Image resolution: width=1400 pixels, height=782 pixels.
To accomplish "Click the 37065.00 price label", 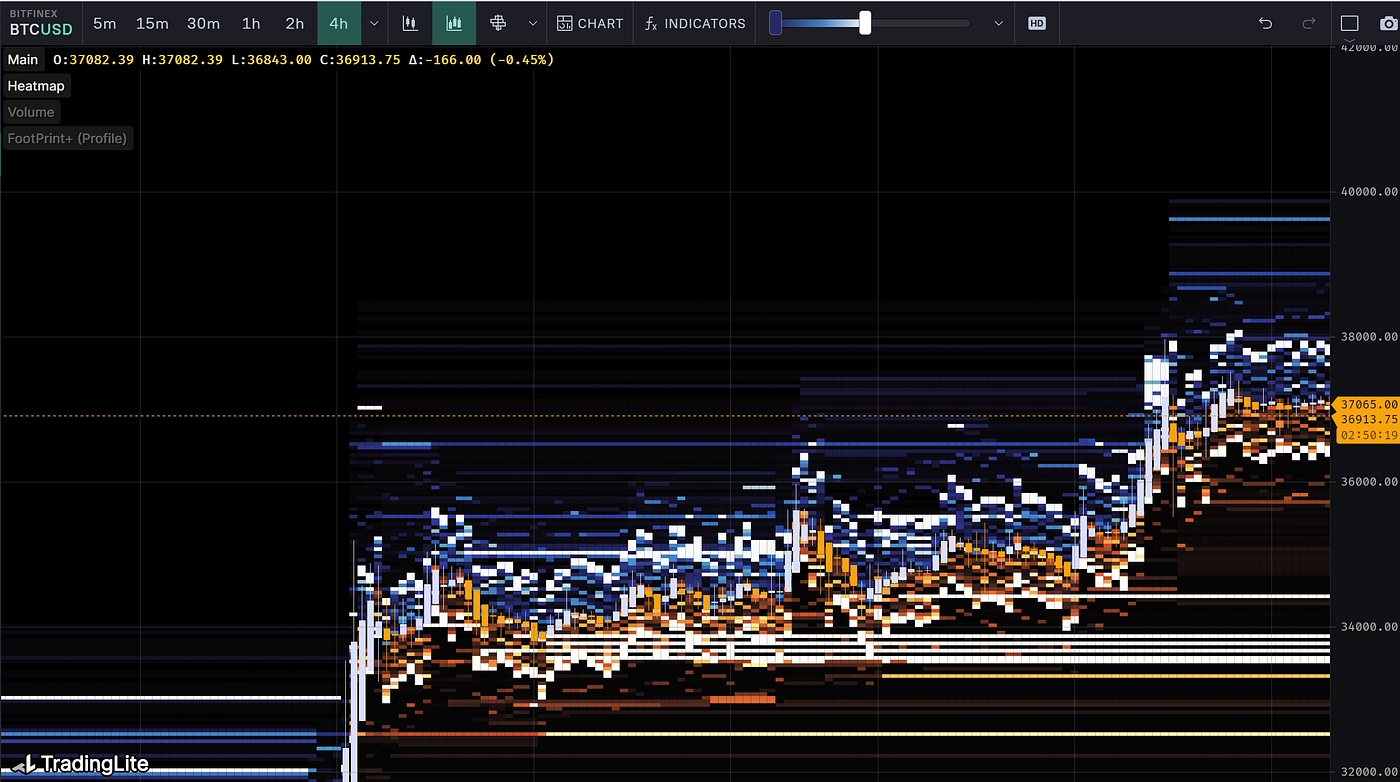I will 1368,405.
